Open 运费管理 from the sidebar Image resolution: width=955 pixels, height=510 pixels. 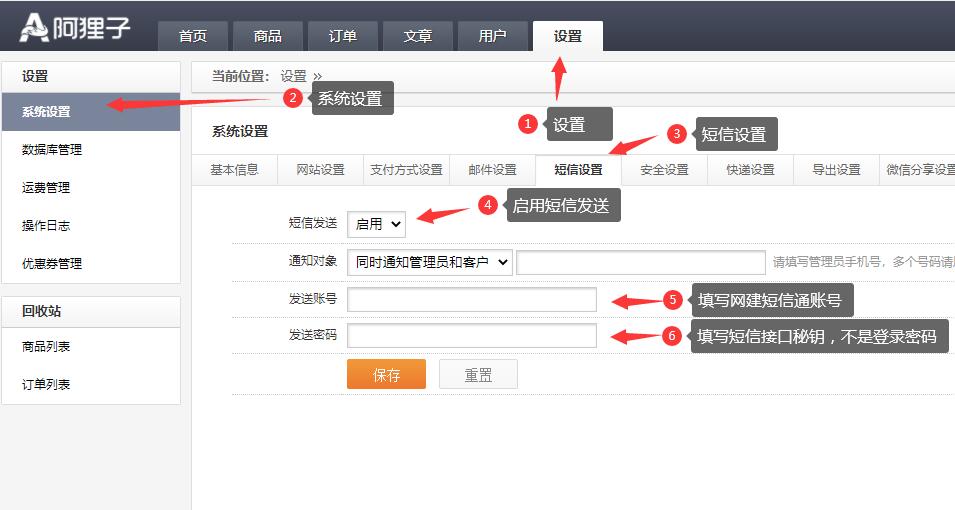click(x=46, y=188)
